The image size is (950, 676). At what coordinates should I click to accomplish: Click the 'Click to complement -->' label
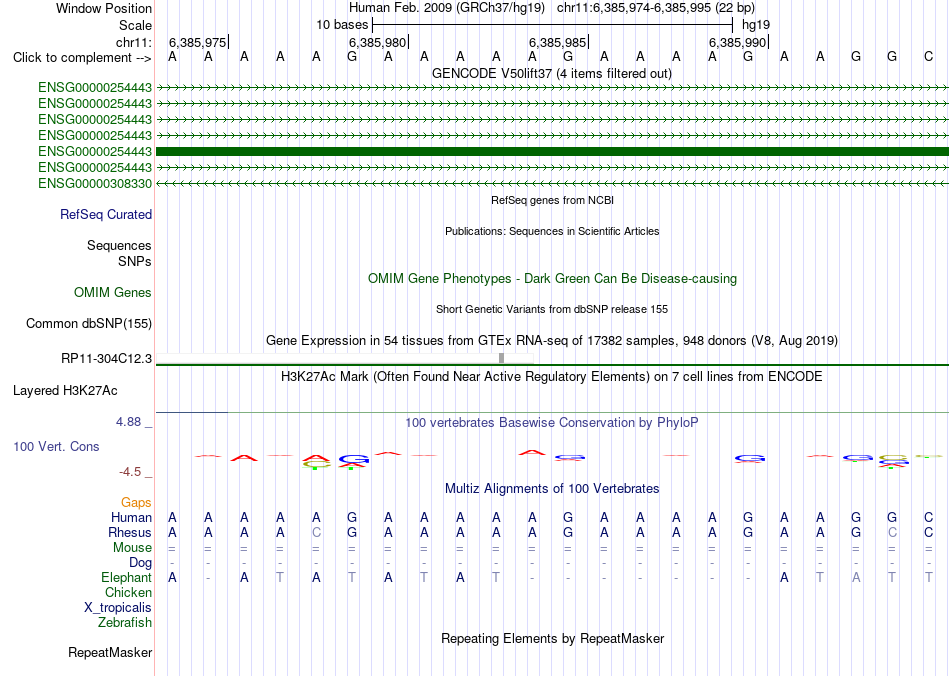pos(82,58)
